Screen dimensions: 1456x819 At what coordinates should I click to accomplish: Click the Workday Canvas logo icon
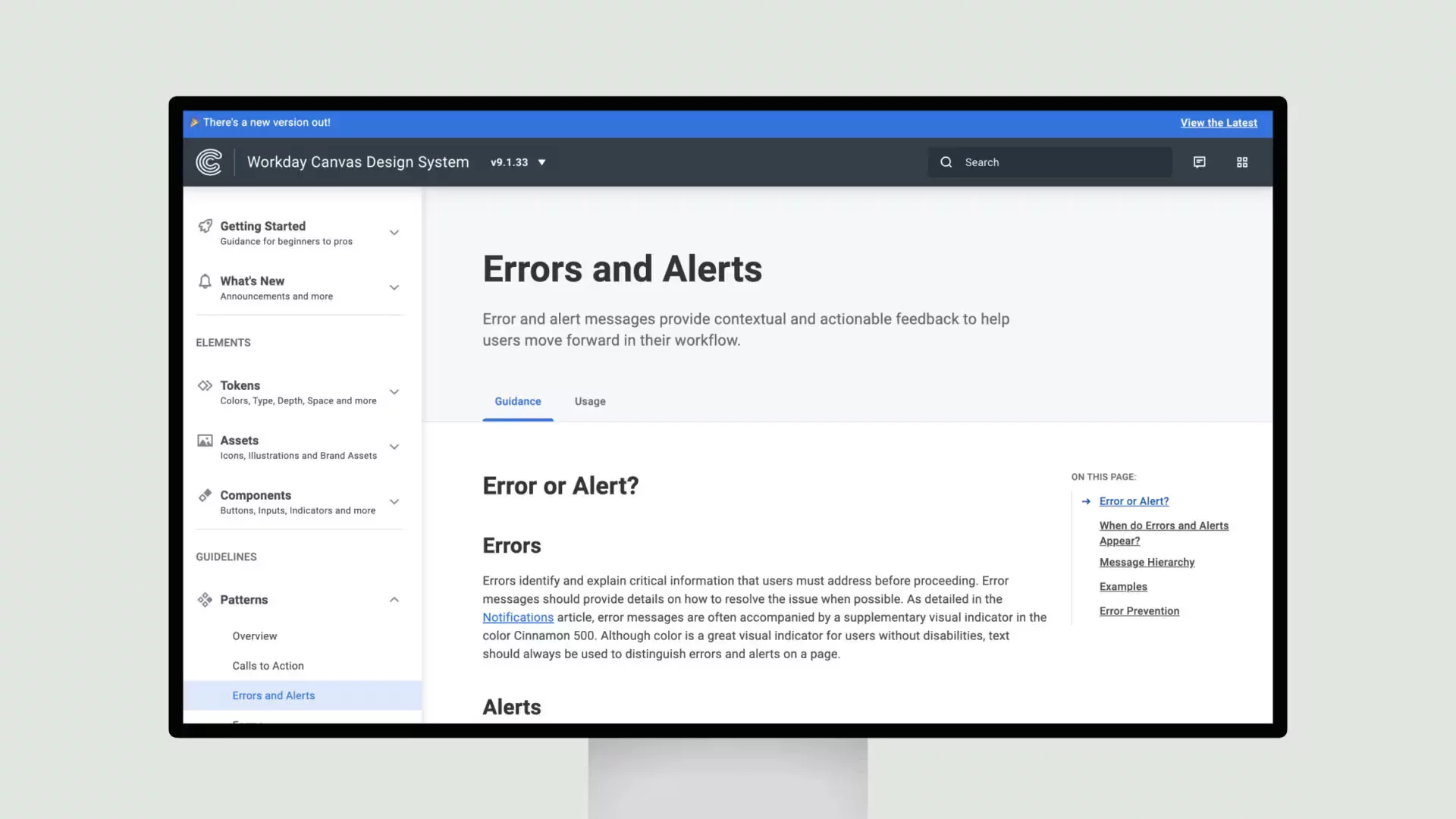pyautogui.click(x=209, y=162)
